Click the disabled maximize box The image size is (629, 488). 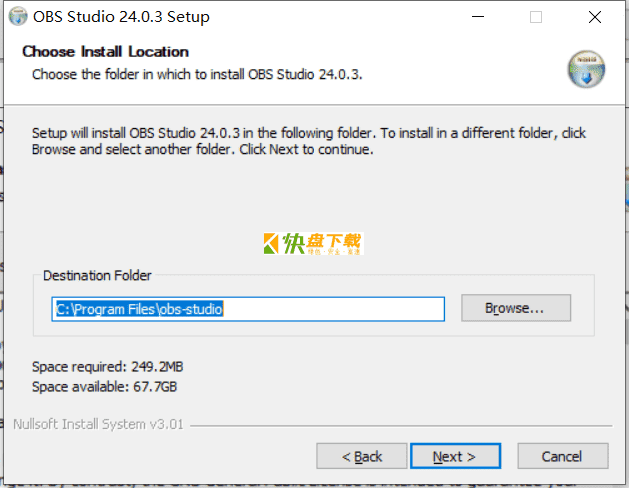pos(536,17)
